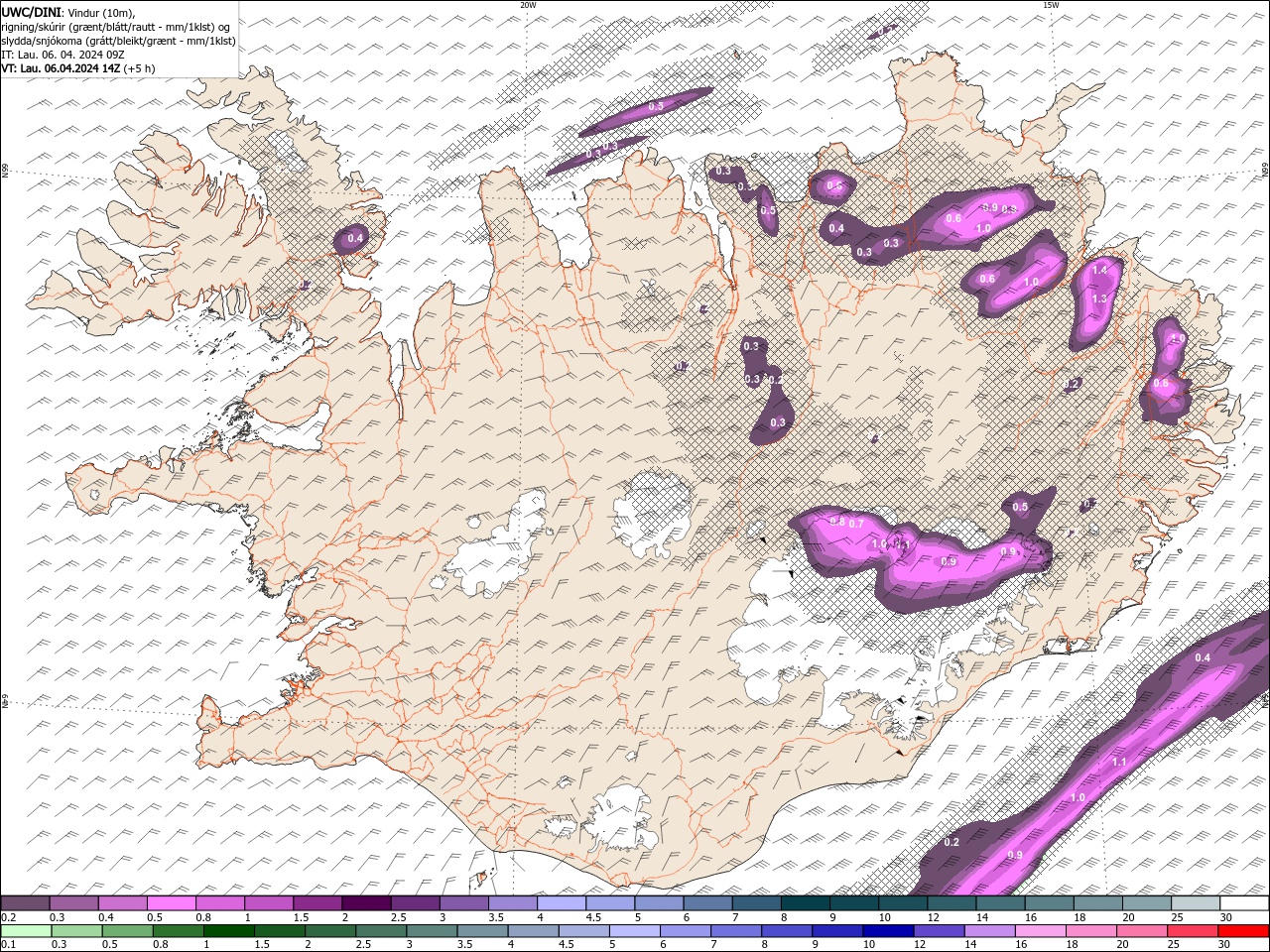Click the lilac swatch labeled 14 in rain legend
The width and height of the screenshot is (1270, 952).
click(x=988, y=930)
